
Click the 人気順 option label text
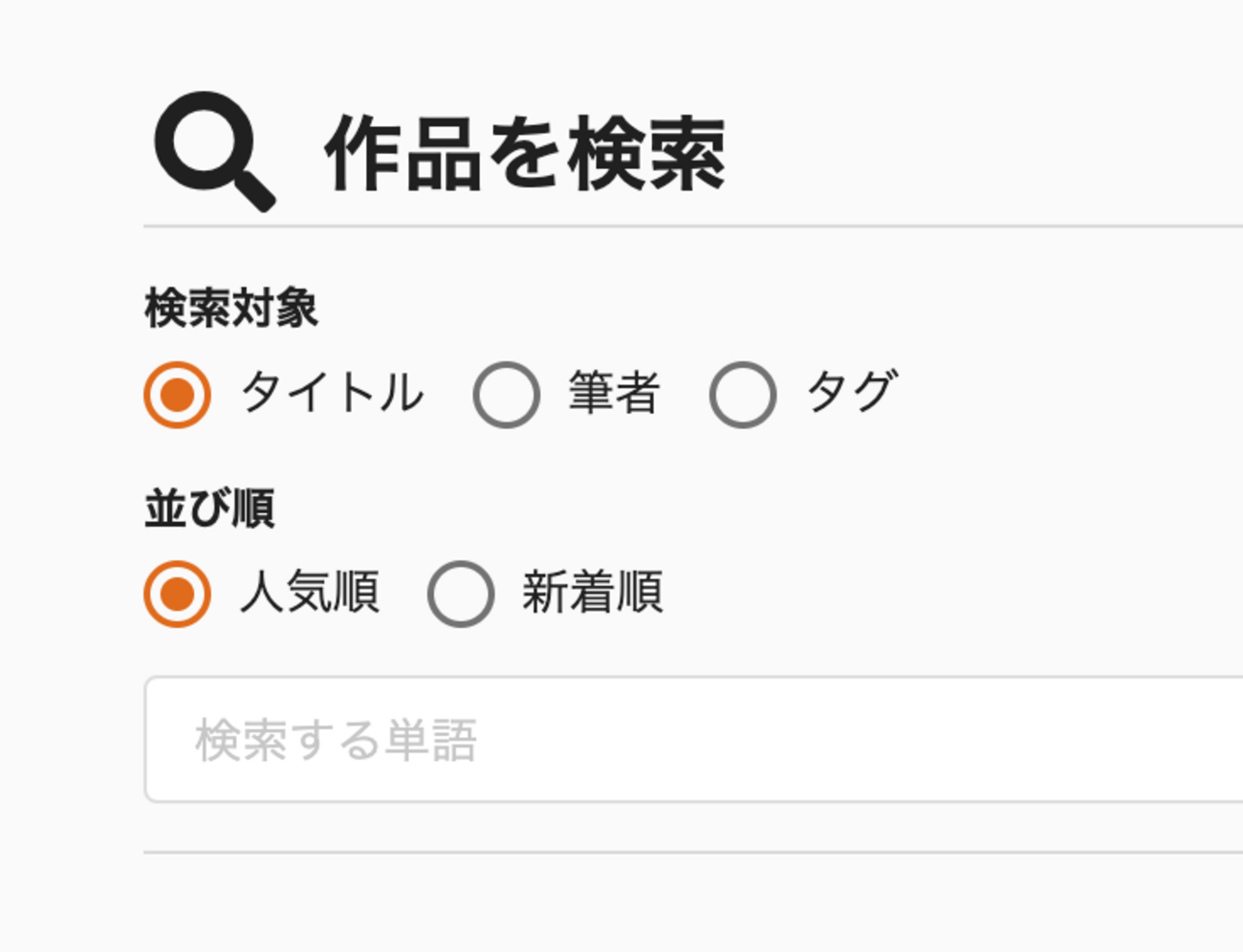[309, 592]
